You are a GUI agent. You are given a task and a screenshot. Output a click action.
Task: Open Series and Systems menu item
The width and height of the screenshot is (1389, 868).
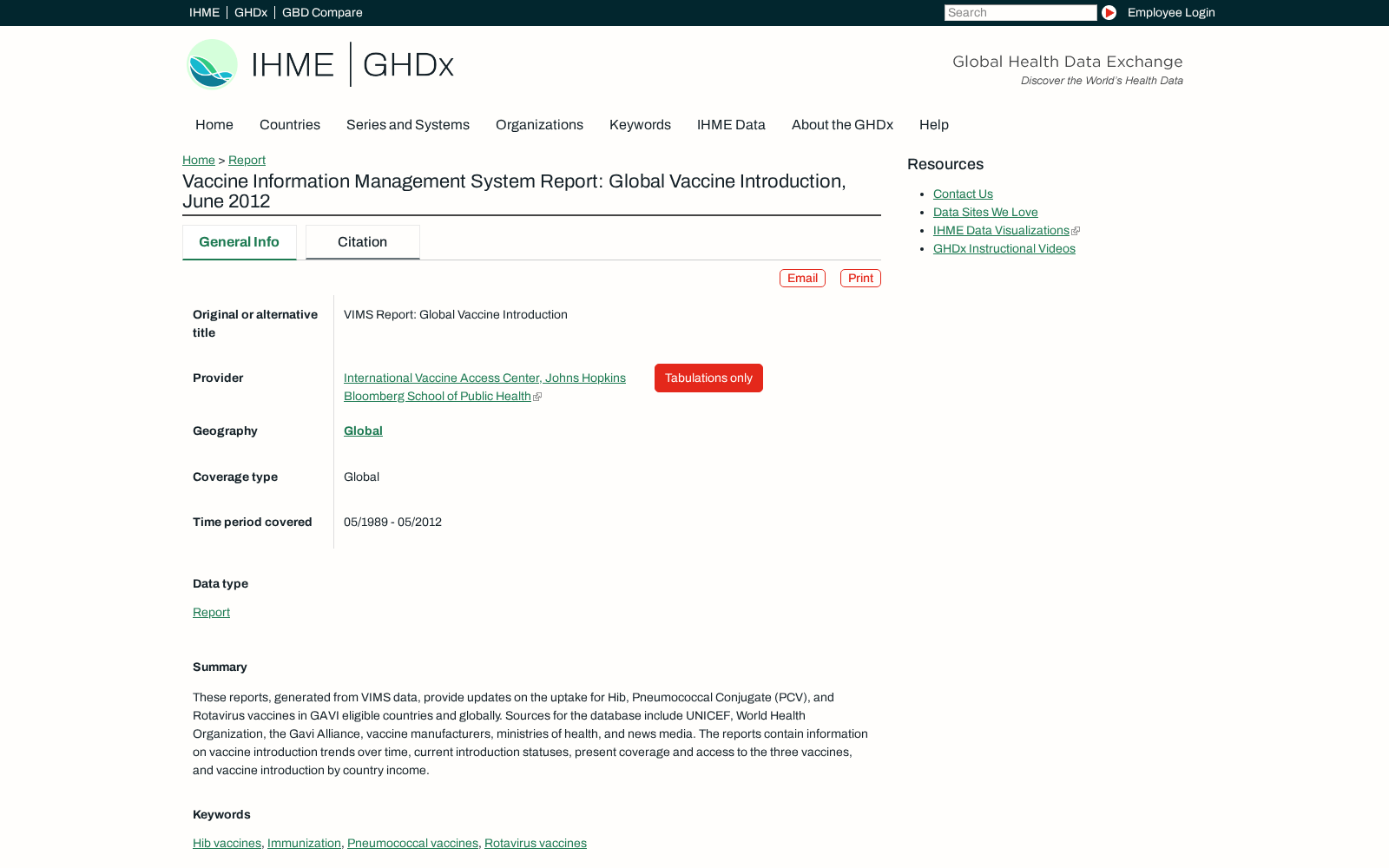[x=408, y=125]
